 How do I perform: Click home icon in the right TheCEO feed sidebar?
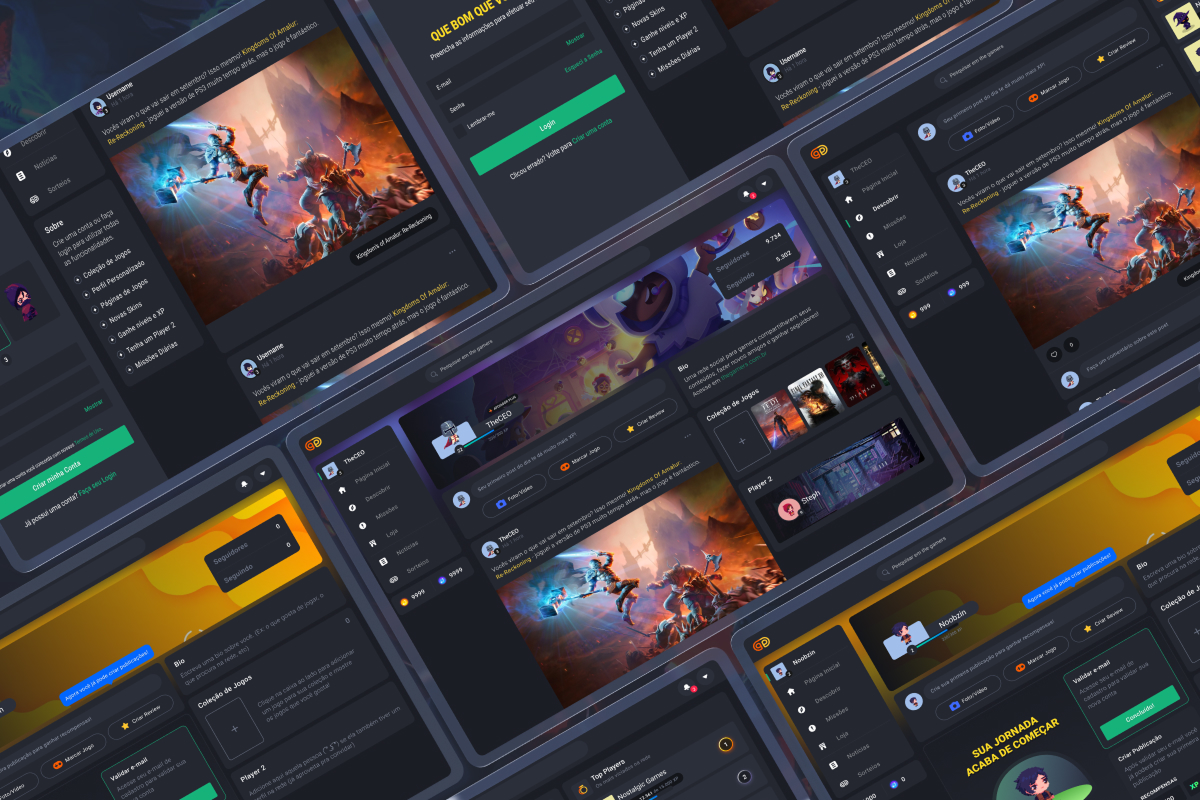pos(849,199)
